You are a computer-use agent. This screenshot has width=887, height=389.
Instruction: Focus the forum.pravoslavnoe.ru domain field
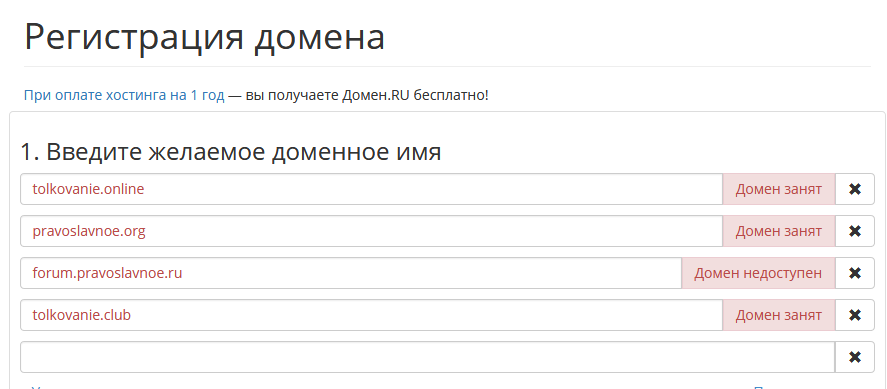351,273
